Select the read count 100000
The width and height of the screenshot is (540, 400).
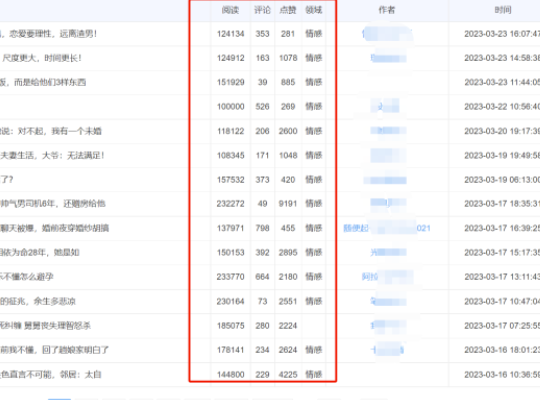(x=230, y=106)
